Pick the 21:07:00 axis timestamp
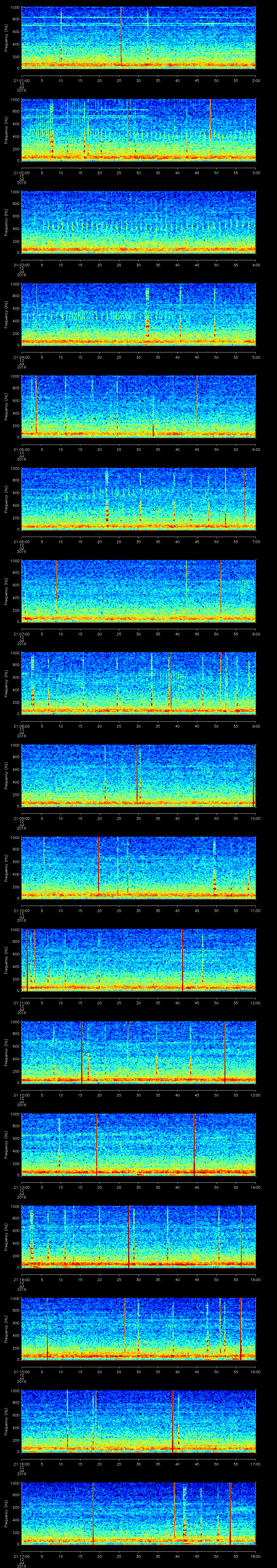277x1568 pixels. [x=21, y=634]
